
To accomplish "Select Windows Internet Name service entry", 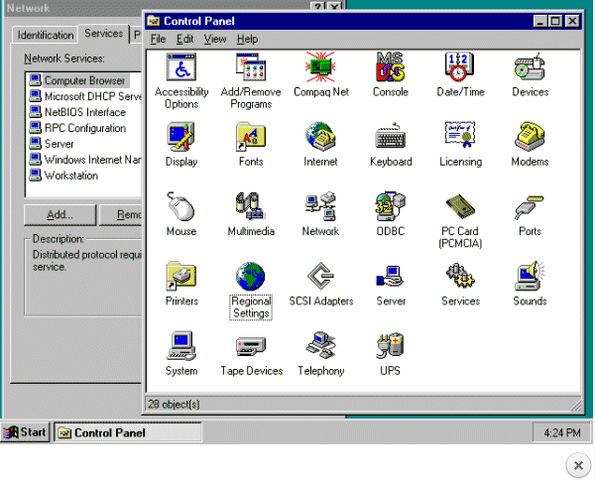I will pos(85,160).
